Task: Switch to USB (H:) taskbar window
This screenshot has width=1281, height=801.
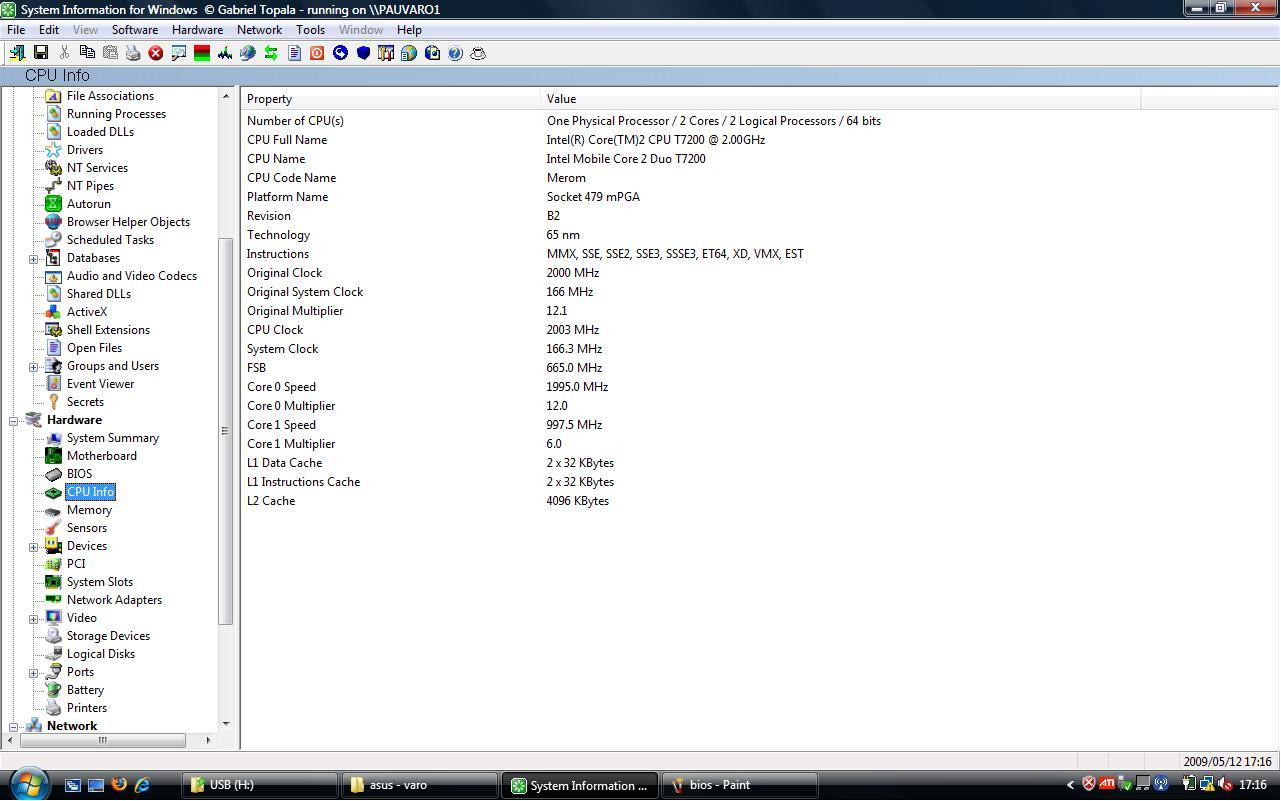Action: (x=260, y=785)
